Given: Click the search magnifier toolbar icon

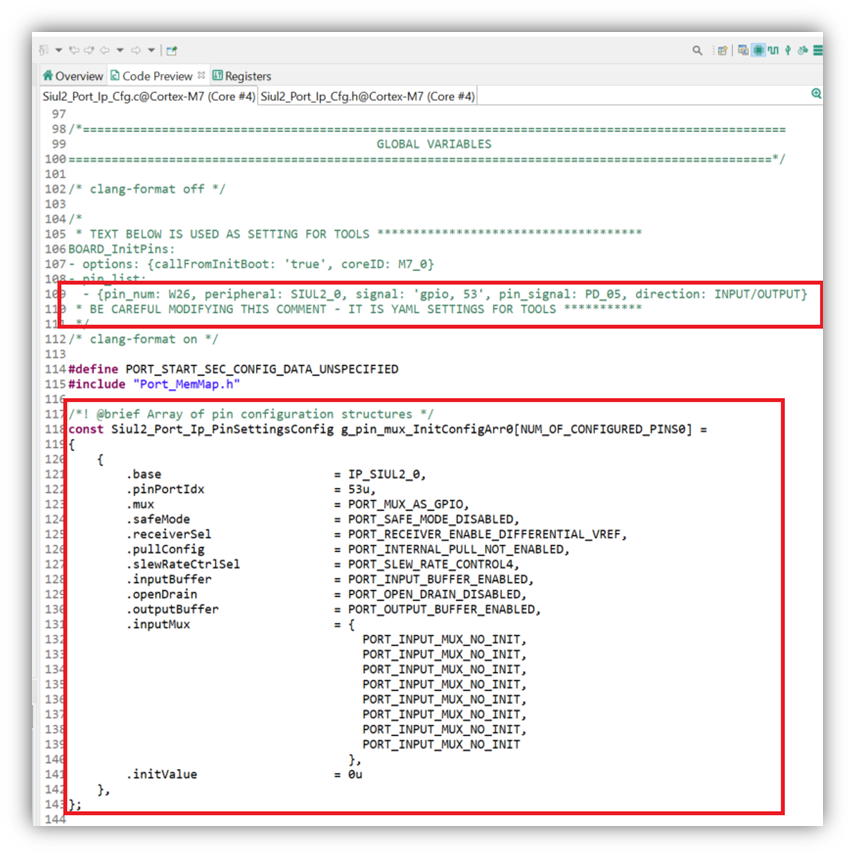Looking at the screenshot, I should click(697, 50).
